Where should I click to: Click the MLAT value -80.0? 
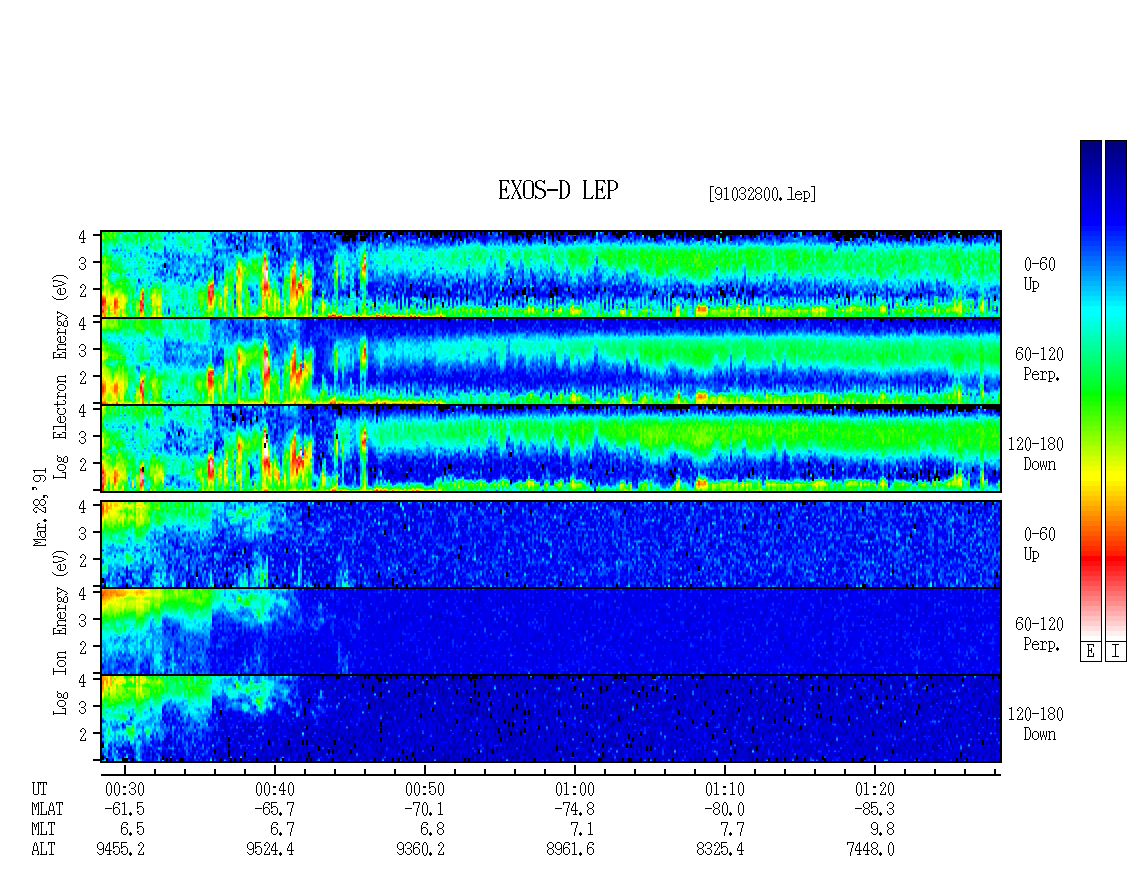(x=724, y=809)
